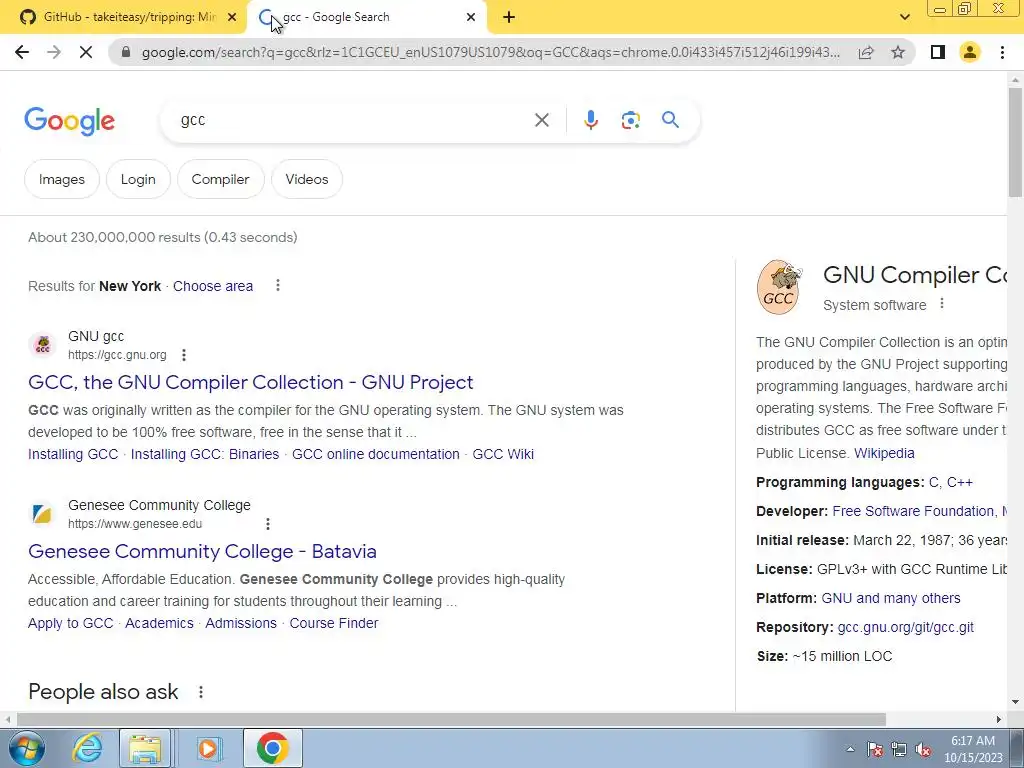Click the Choose area link
Image resolution: width=1024 pixels, height=768 pixels.
(213, 286)
